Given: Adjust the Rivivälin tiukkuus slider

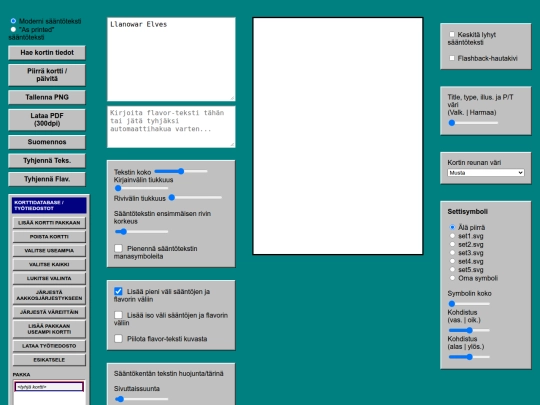Looking at the screenshot, I should tap(195, 197).
